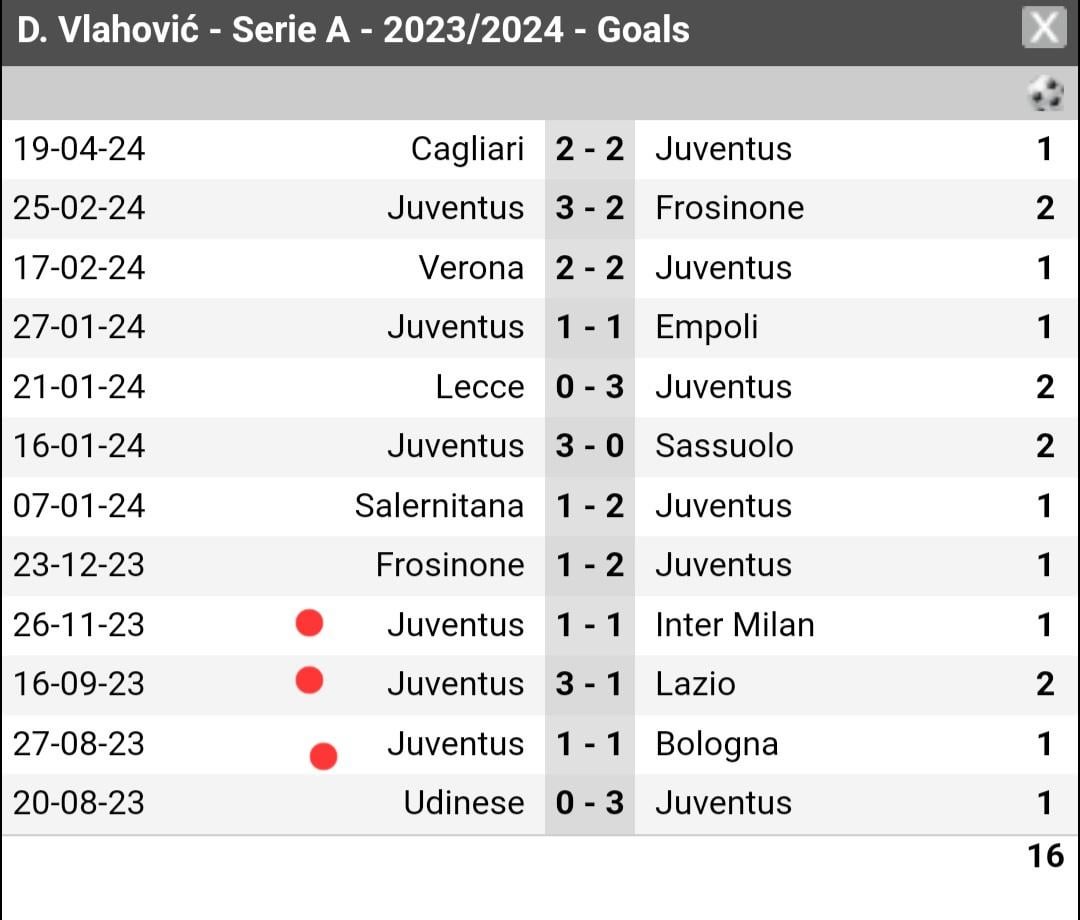1080x920 pixels.
Task: Open Cagliari 2 - 2 Juventus score
Action: coord(590,149)
